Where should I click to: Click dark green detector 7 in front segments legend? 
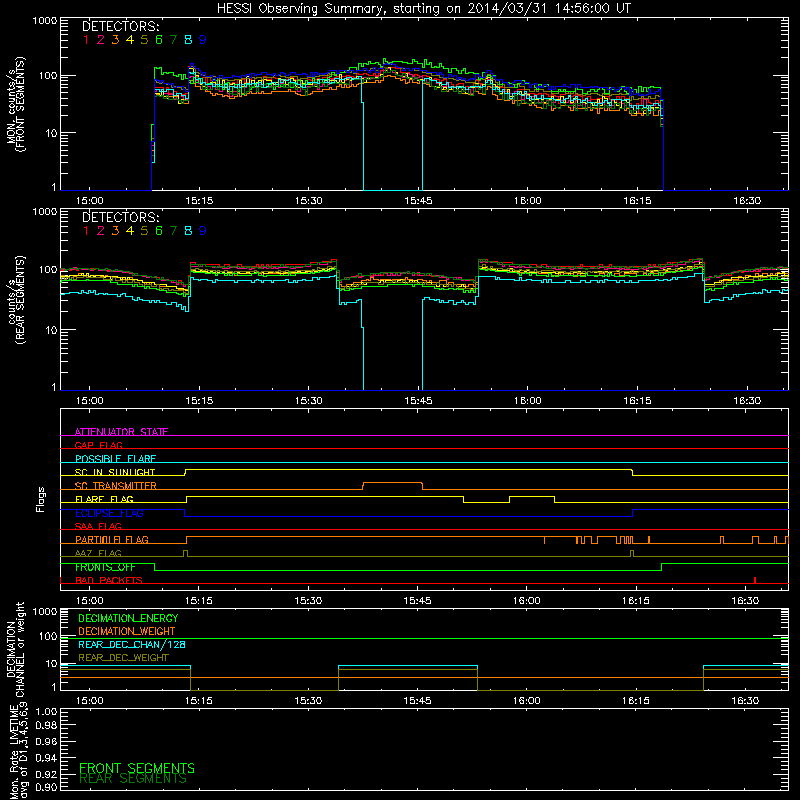tap(173, 40)
